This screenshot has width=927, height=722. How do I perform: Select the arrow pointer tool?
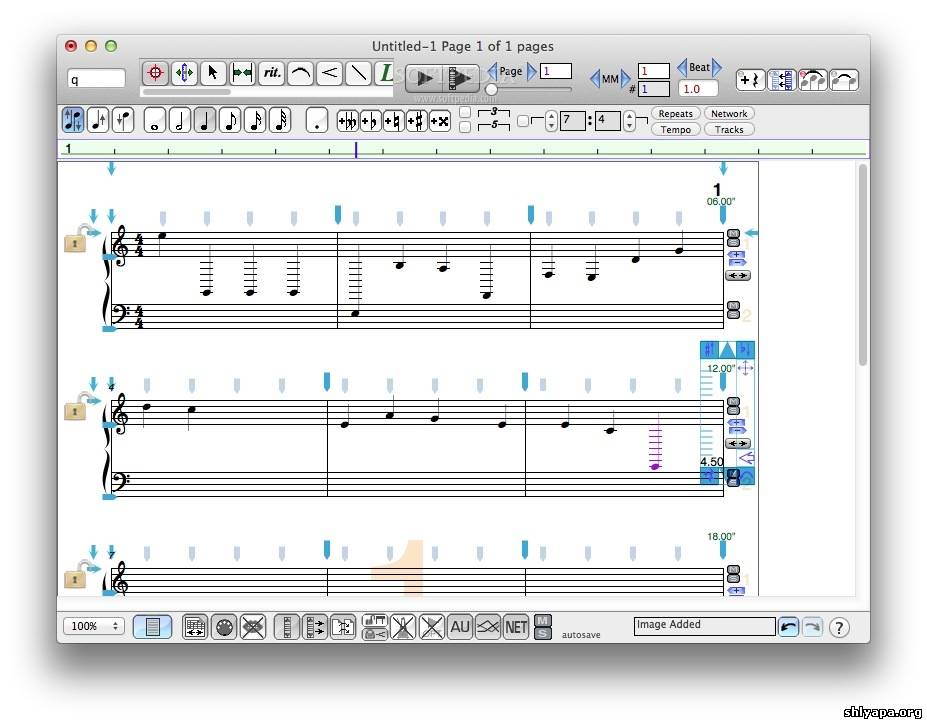[212, 73]
